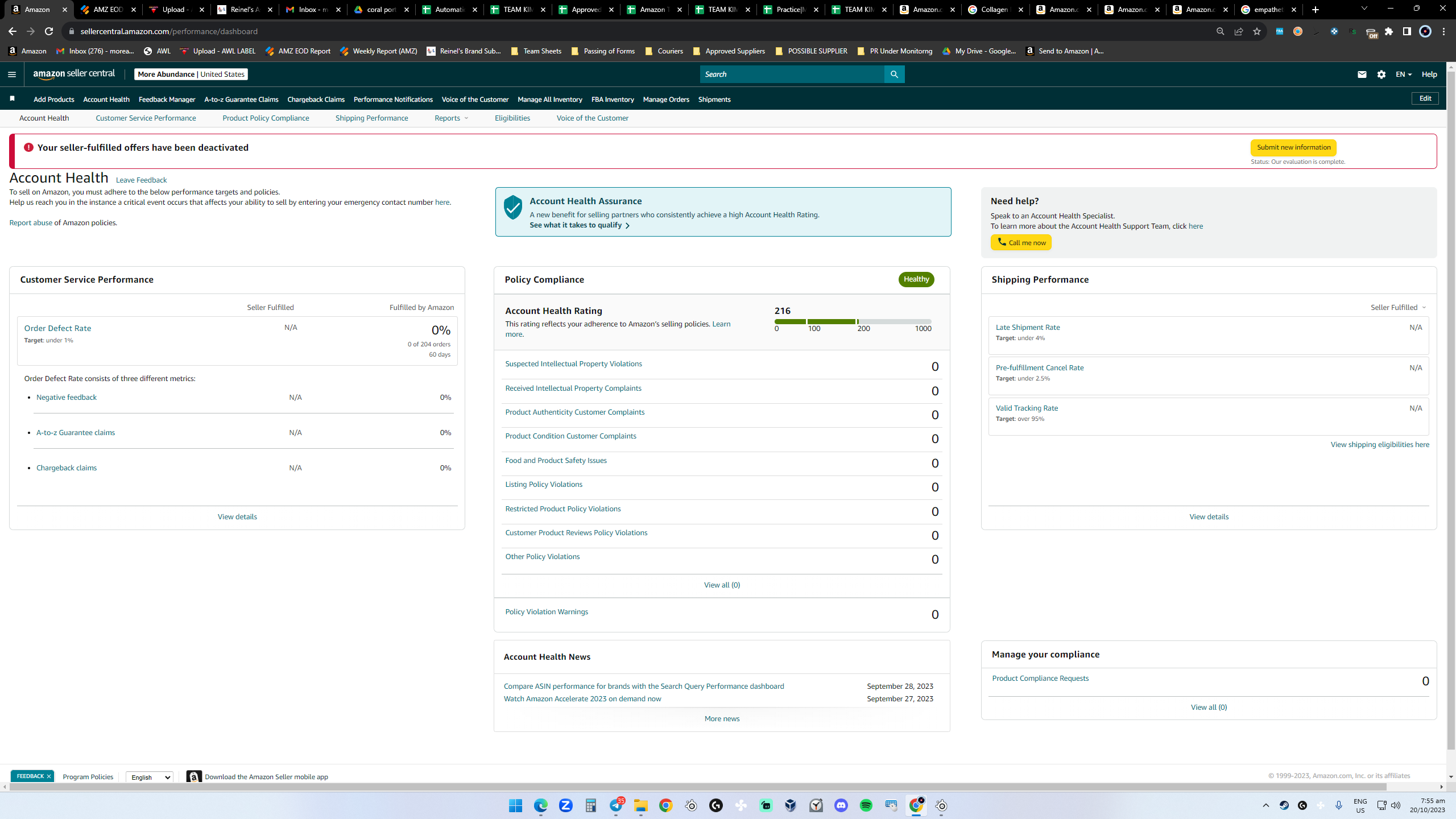Image resolution: width=1456 pixels, height=819 pixels.
Task: Bookmark this tab with the star icon
Action: tap(1257, 31)
